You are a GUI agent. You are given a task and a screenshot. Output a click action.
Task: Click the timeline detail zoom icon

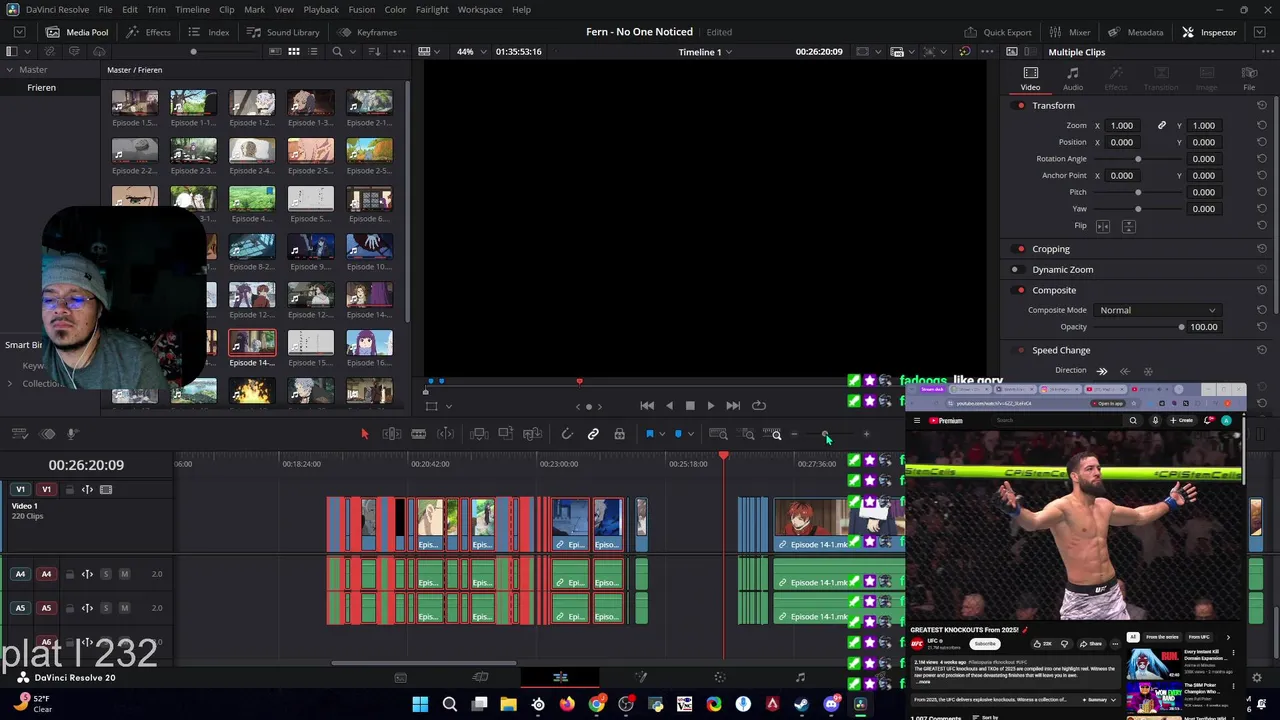(747, 434)
